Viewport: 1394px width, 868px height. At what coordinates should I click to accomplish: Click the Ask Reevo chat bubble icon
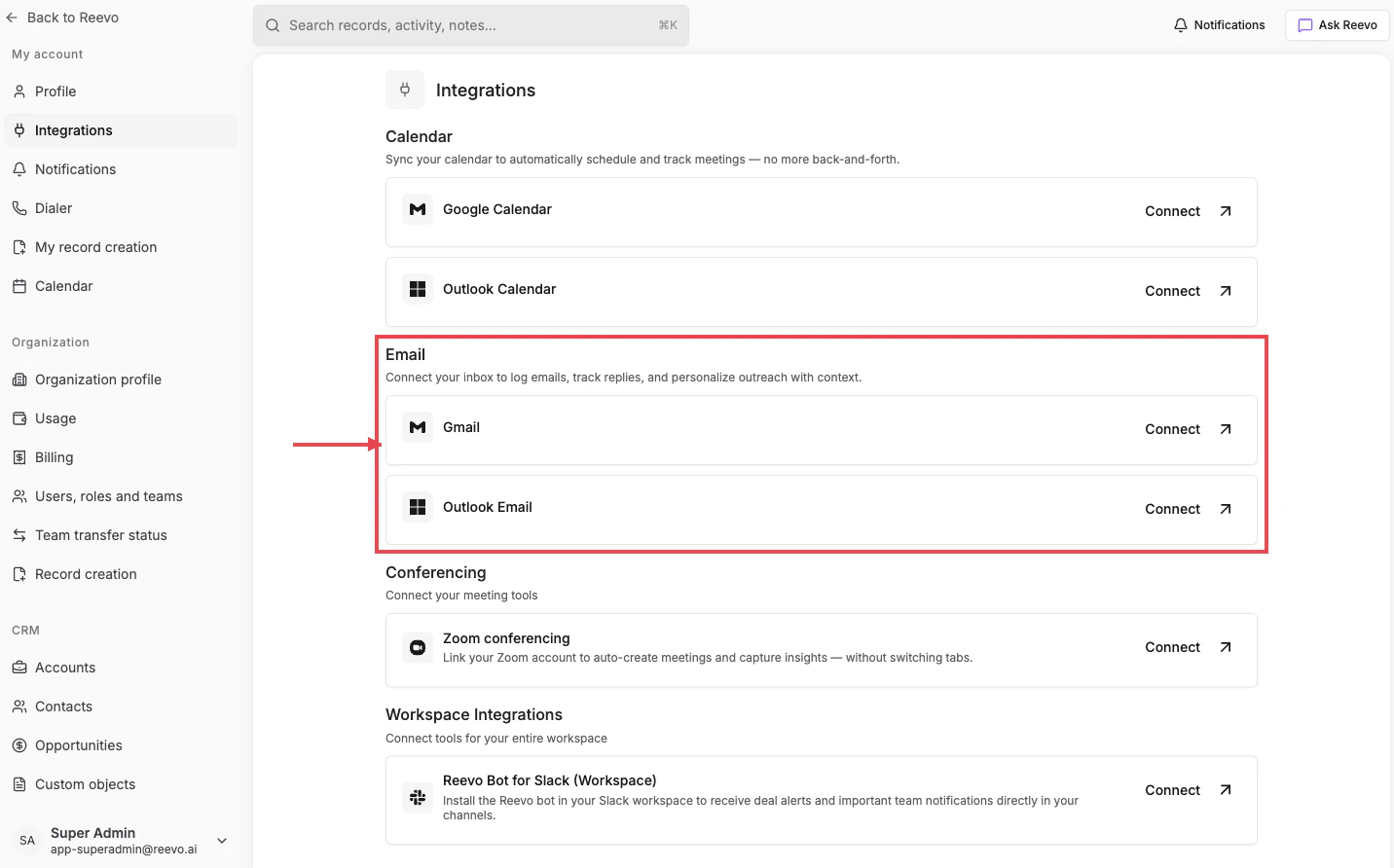[x=1305, y=25]
